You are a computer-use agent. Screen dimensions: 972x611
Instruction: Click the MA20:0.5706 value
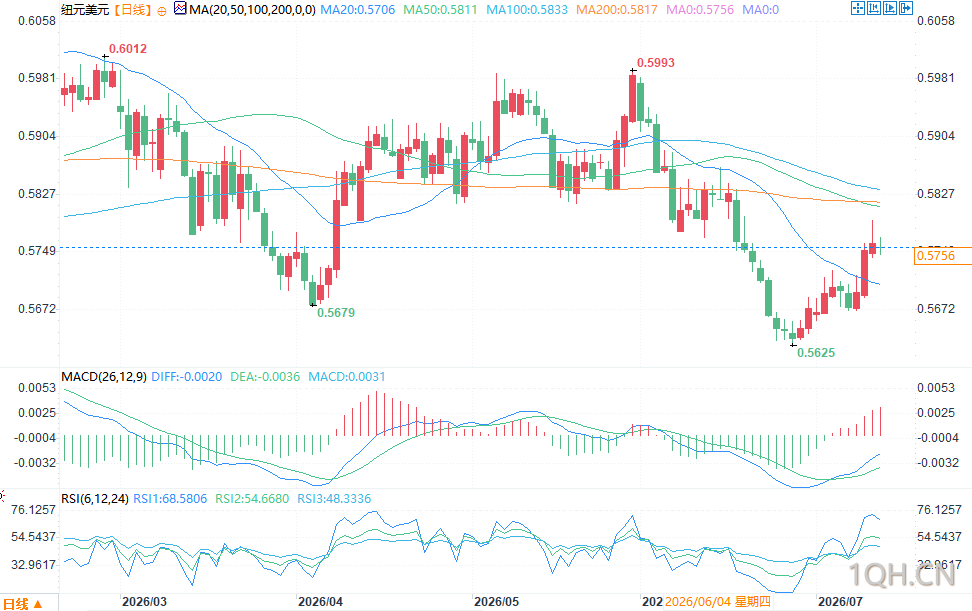tap(358, 10)
